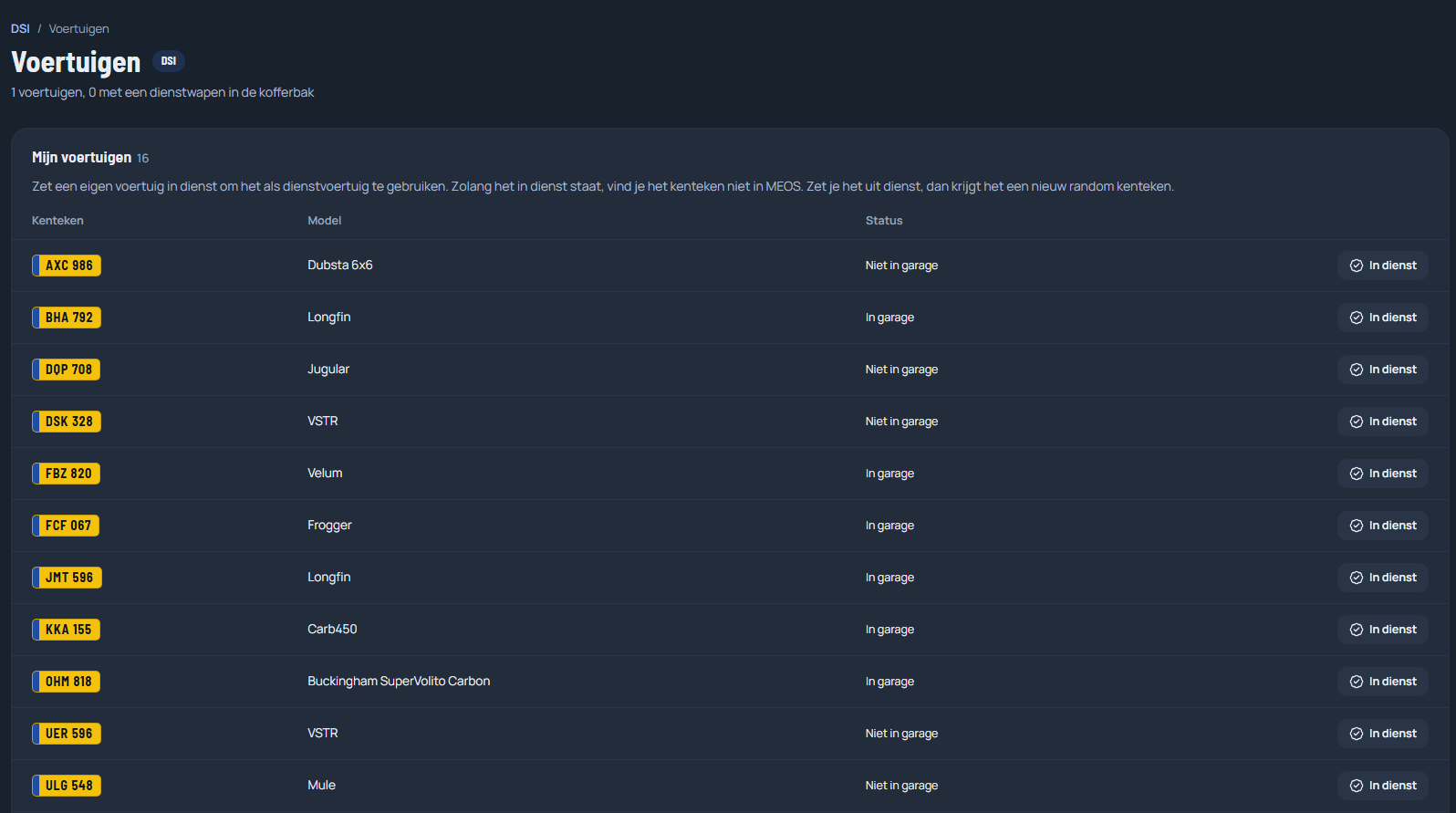Put DOP 708 Jugular in dienst
The height and width of the screenshot is (813, 1456).
1383,370
